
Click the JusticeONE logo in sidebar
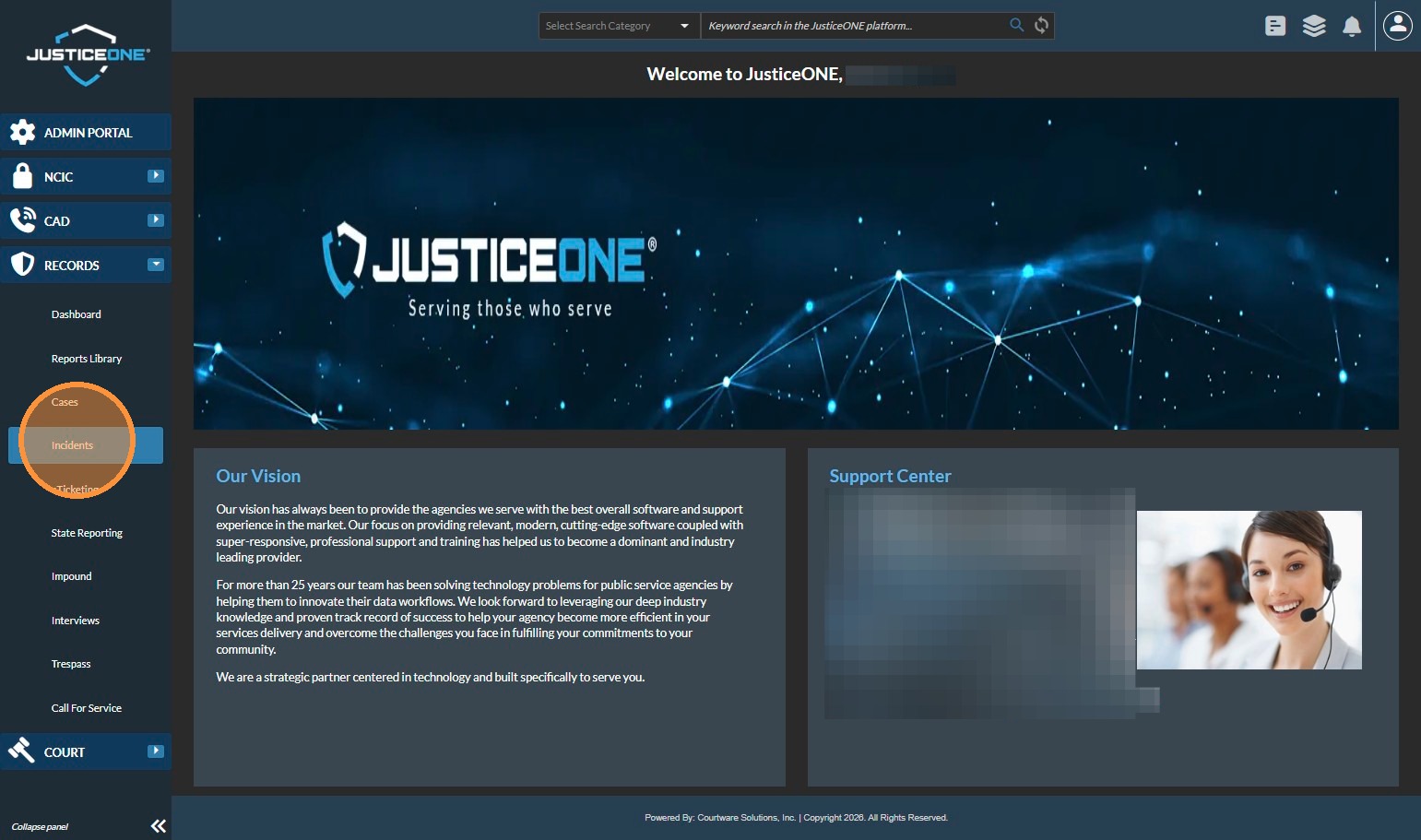88,55
